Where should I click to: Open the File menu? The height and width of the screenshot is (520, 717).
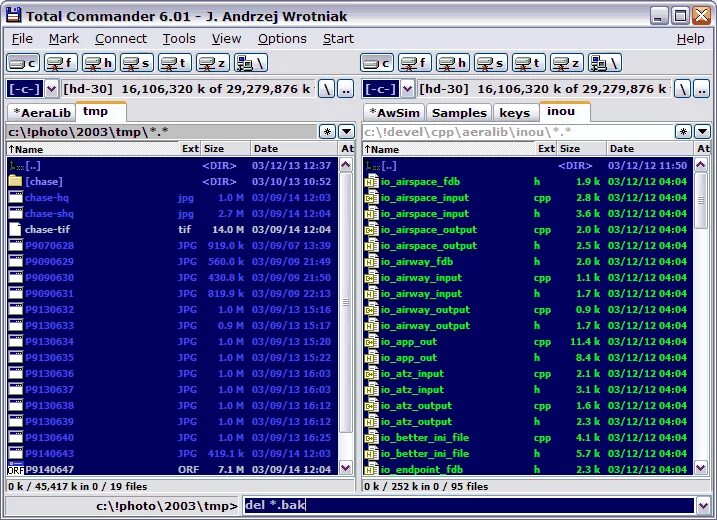pos(22,39)
